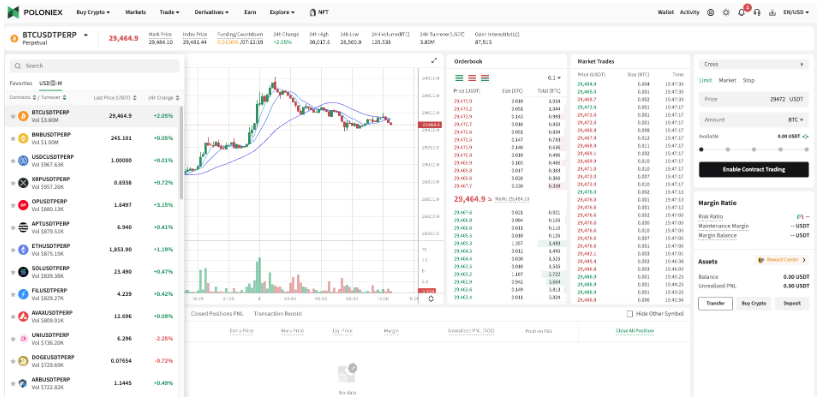Image resolution: width=826 pixels, height=400 pixels.
Task: Click the leverage slider midpoint dot
Action: (754, 150)
